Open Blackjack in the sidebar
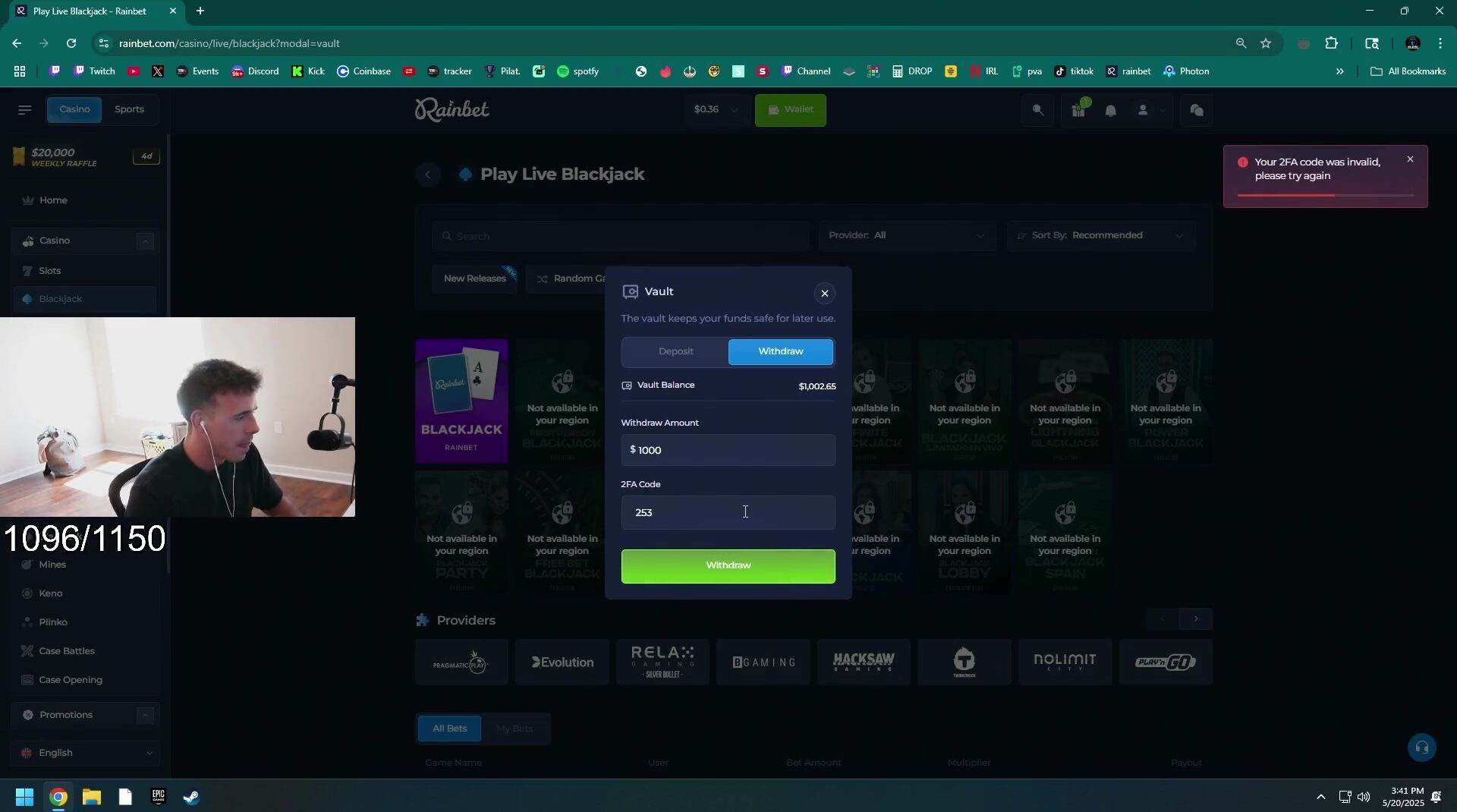 tap(83, 299)
